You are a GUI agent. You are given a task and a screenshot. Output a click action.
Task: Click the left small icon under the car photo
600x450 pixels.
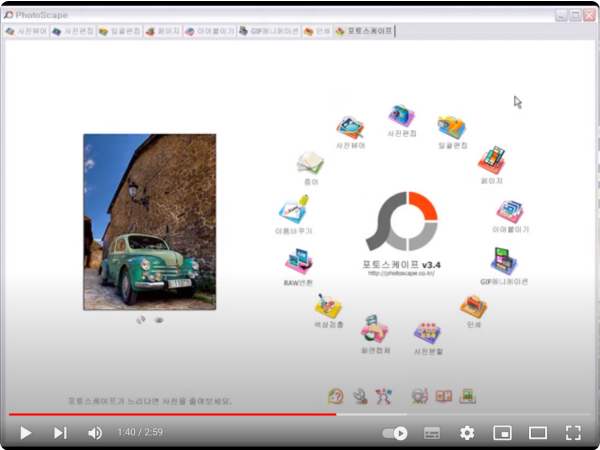tap(141, 320)
